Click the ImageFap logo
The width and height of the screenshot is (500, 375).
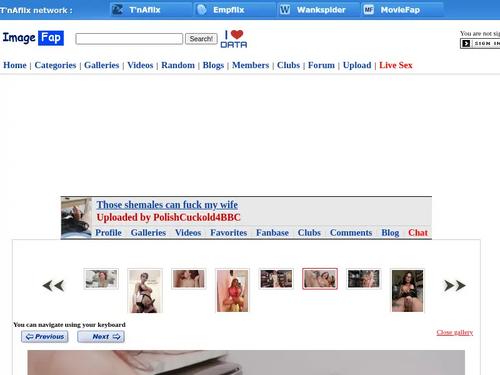33,38
